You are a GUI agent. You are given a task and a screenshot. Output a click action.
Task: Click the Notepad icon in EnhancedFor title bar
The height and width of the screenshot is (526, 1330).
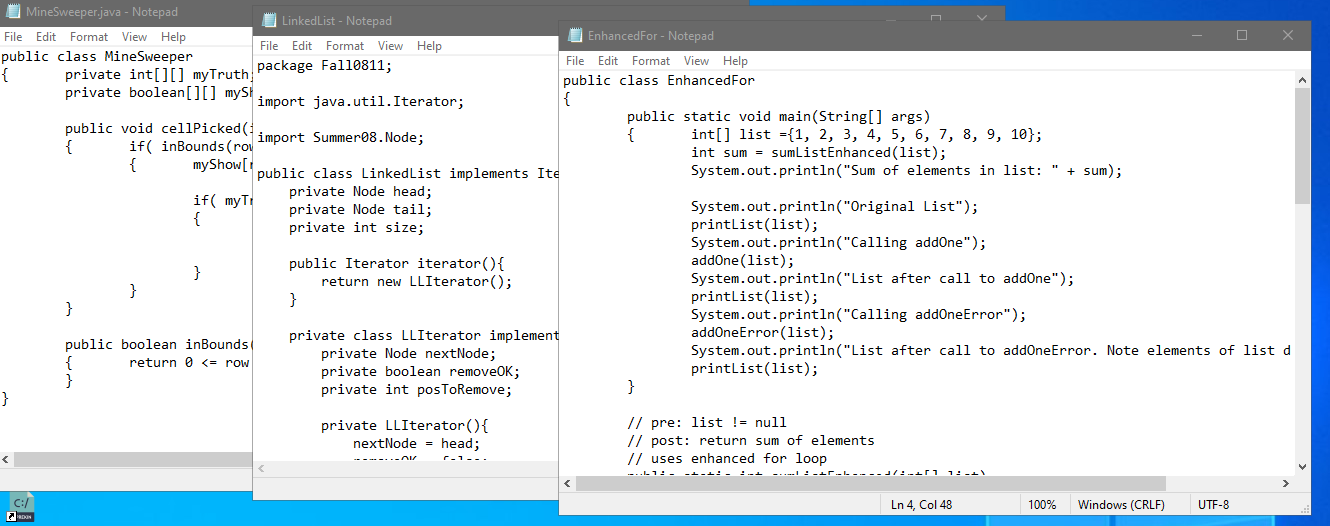click(575, 36)
